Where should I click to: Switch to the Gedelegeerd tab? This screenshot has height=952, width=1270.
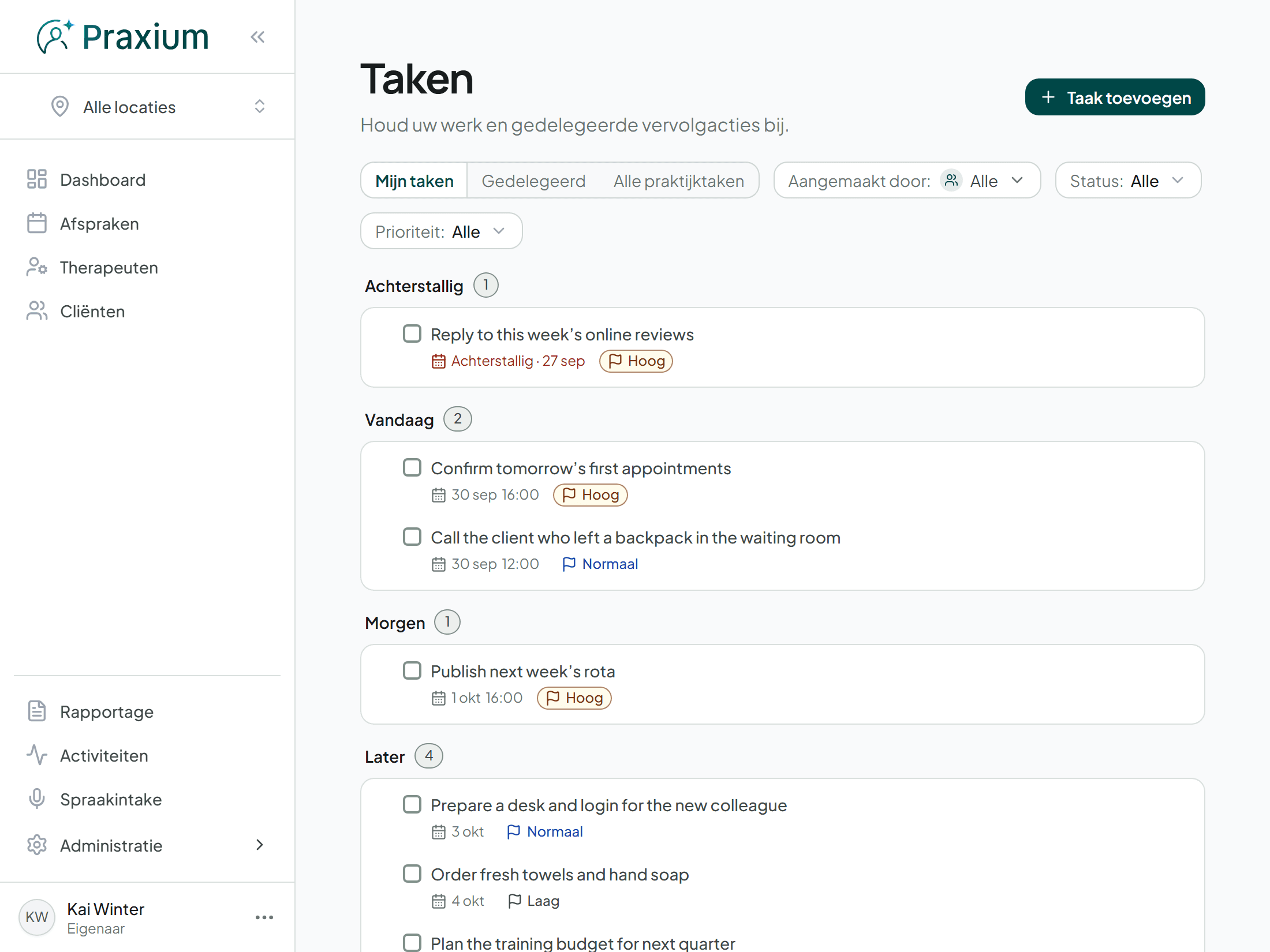pos(533,181)
